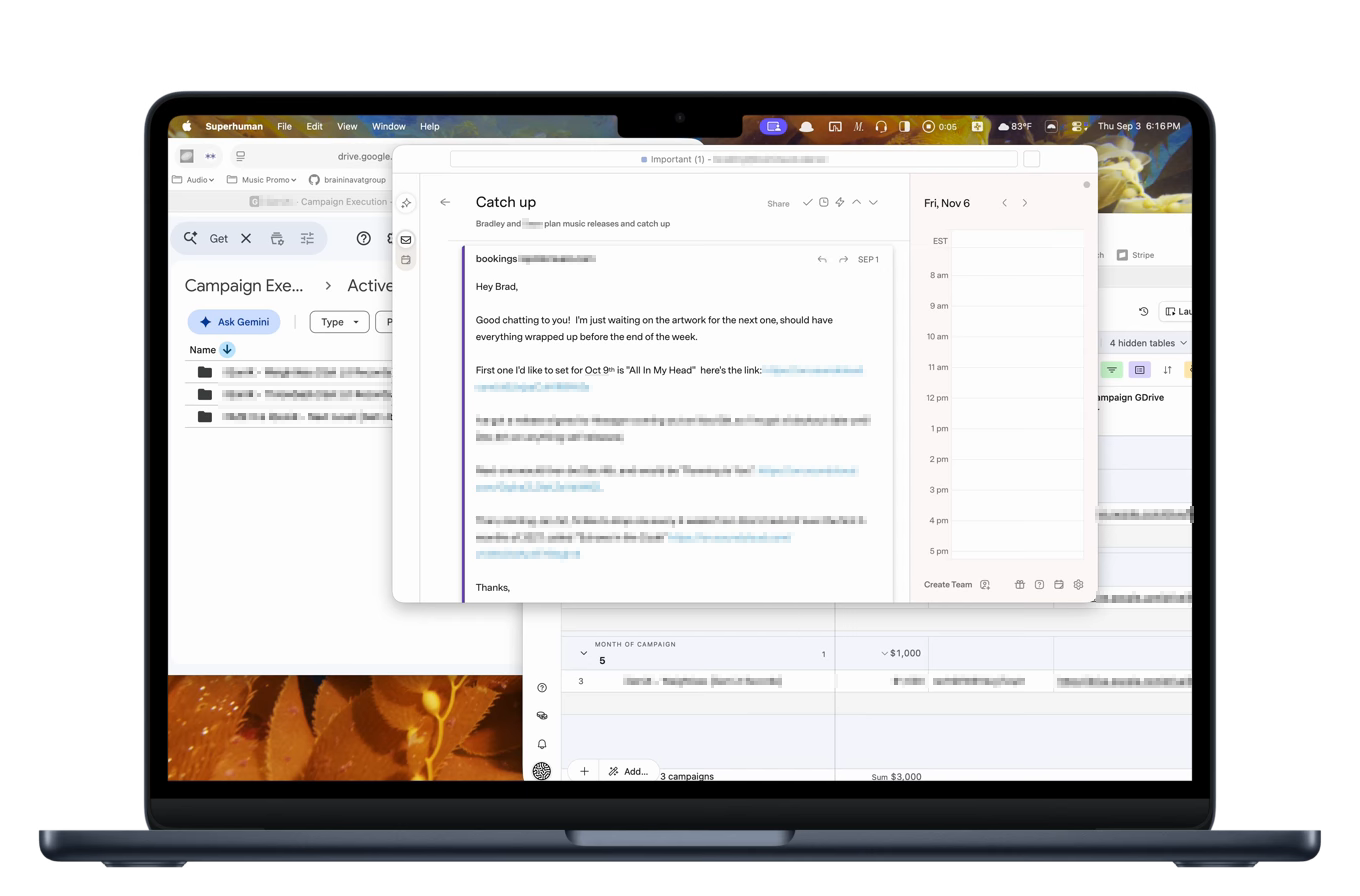Image resolution: width=1360 pixels, height=896 pixels.
Task: Collapse the Month of Campaign 5 group
Action: click(x=584, y=653)
